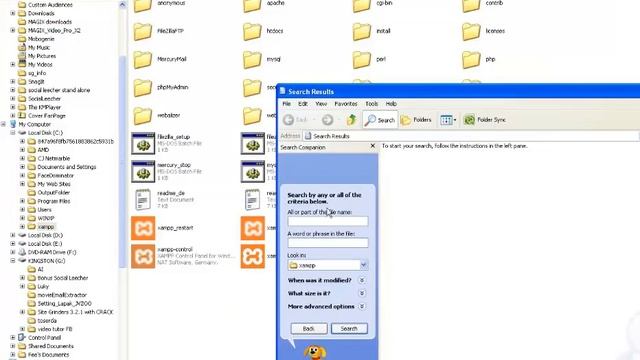Open the Favorites menu
This screenshot has height=360, width=640.
[x=346, y=104]
